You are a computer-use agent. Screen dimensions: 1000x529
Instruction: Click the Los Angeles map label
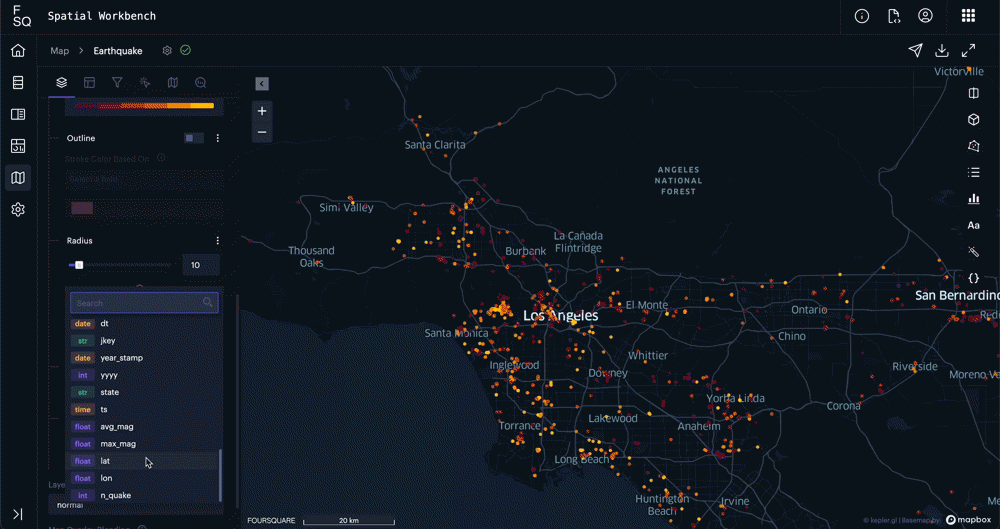(x=561, y=315)
